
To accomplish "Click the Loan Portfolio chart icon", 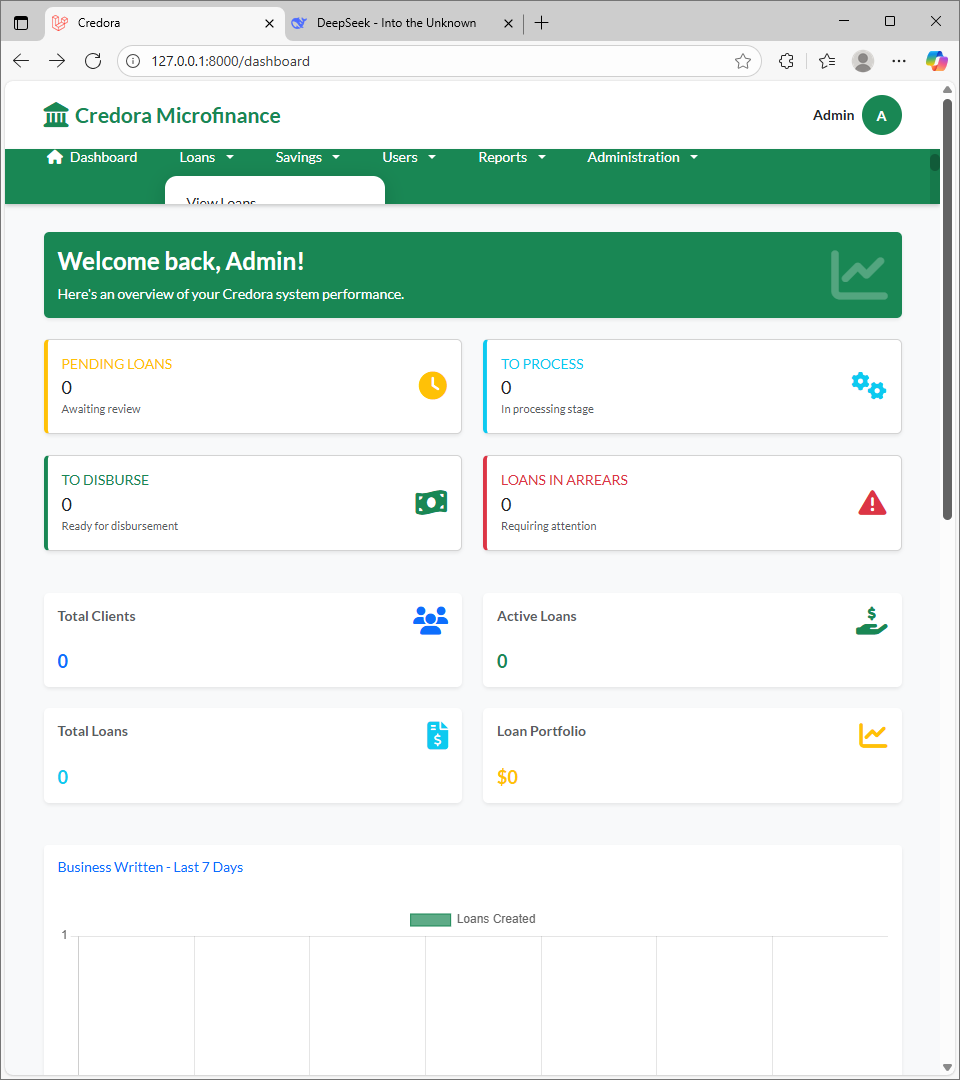I will [872, 735].
